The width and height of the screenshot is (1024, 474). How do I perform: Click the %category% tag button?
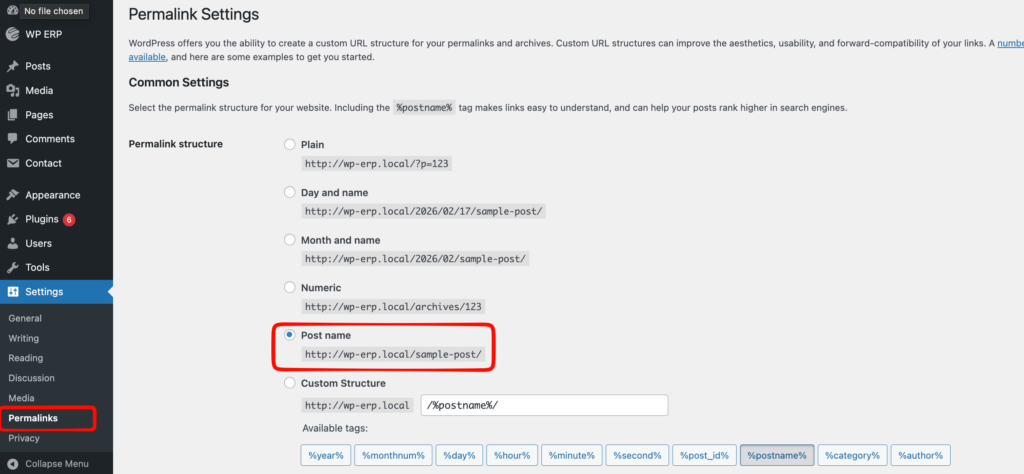[x=852, y=455]
